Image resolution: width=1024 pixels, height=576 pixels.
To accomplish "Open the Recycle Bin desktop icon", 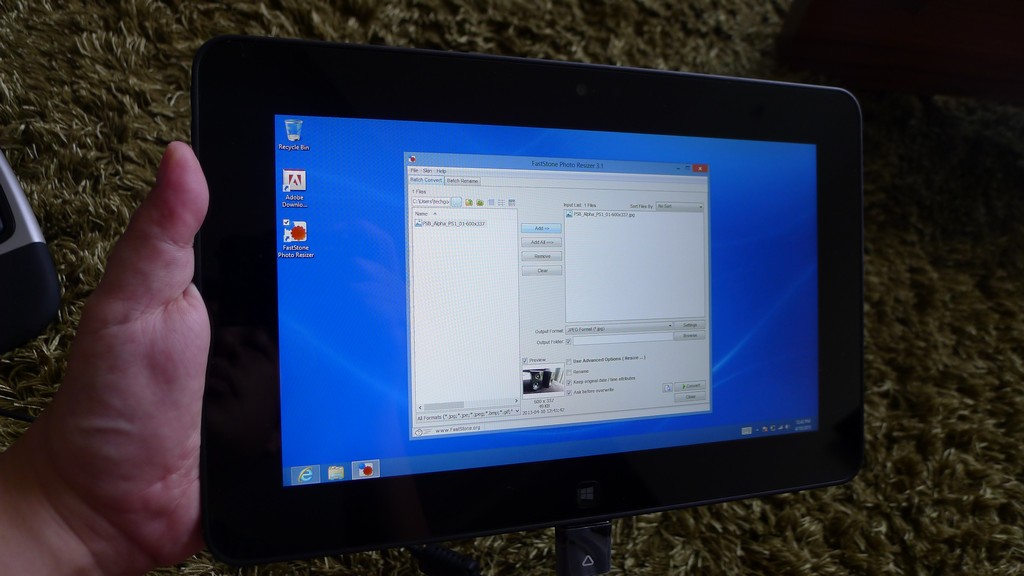I will (x=293, y=132).
